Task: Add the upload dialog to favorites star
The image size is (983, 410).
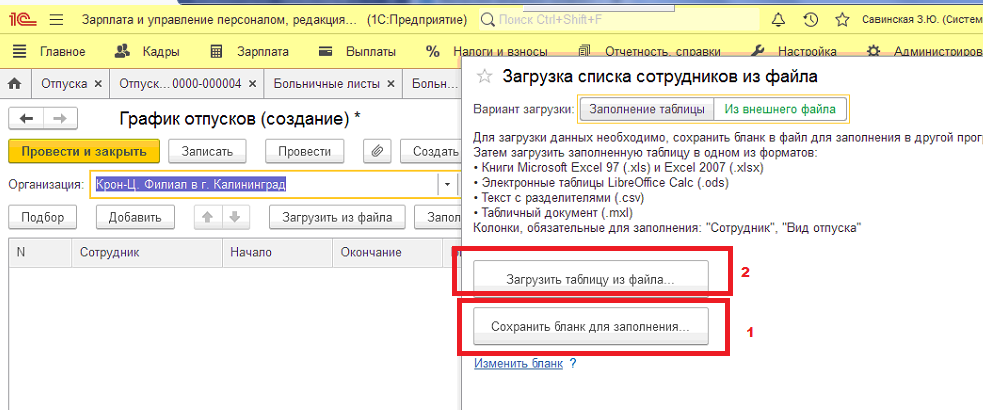Action: 485,76
